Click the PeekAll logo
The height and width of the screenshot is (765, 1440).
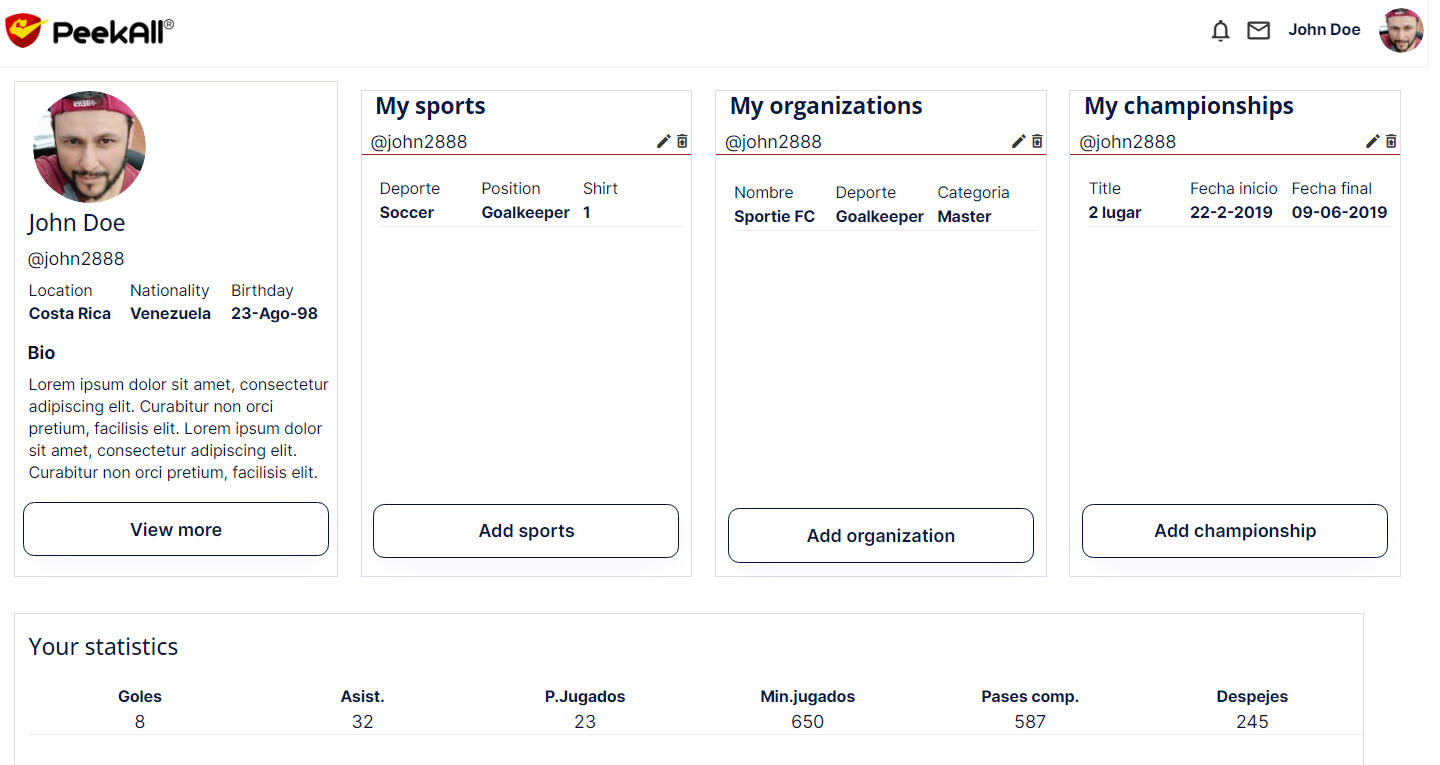click(x=90, y=31)
